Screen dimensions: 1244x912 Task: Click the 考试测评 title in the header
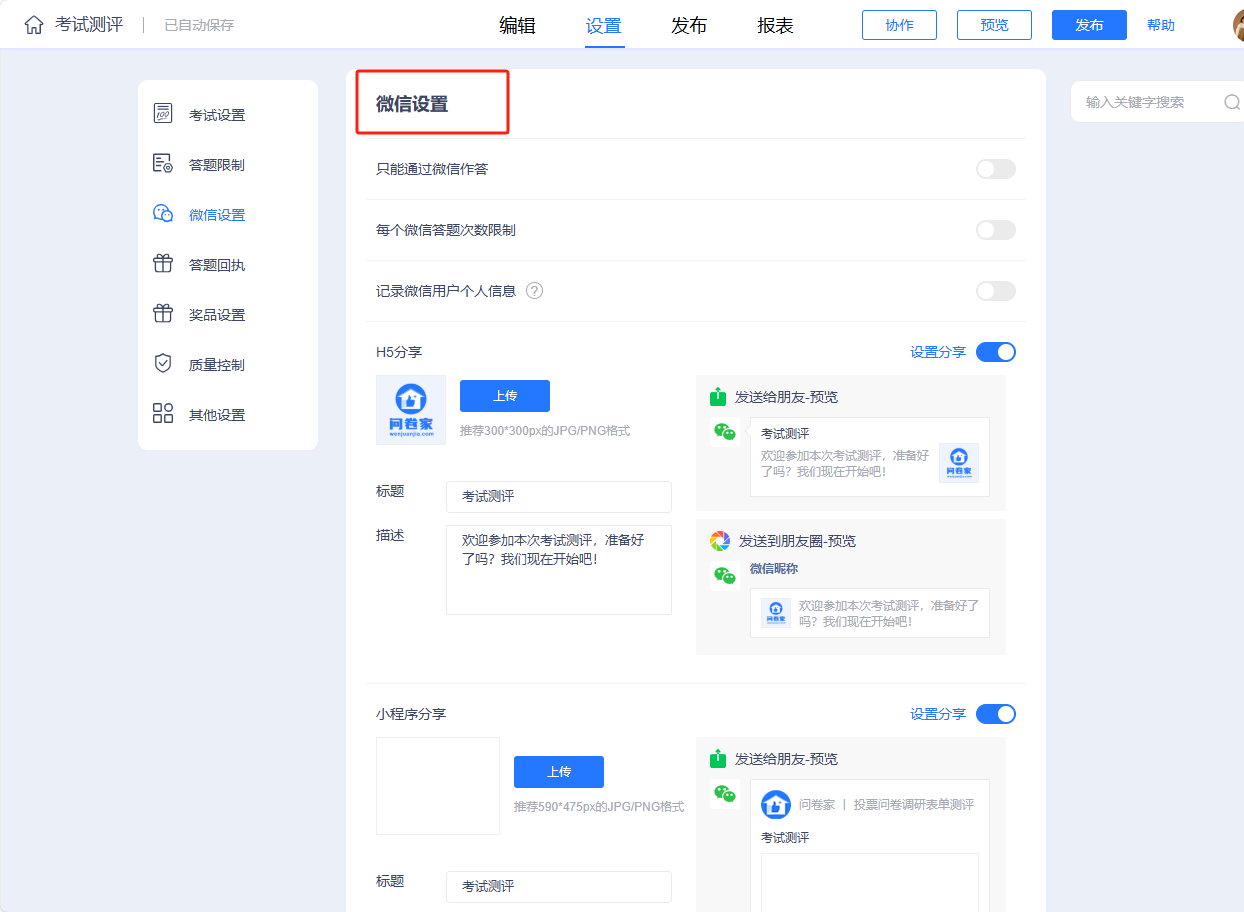pos(89,25)
